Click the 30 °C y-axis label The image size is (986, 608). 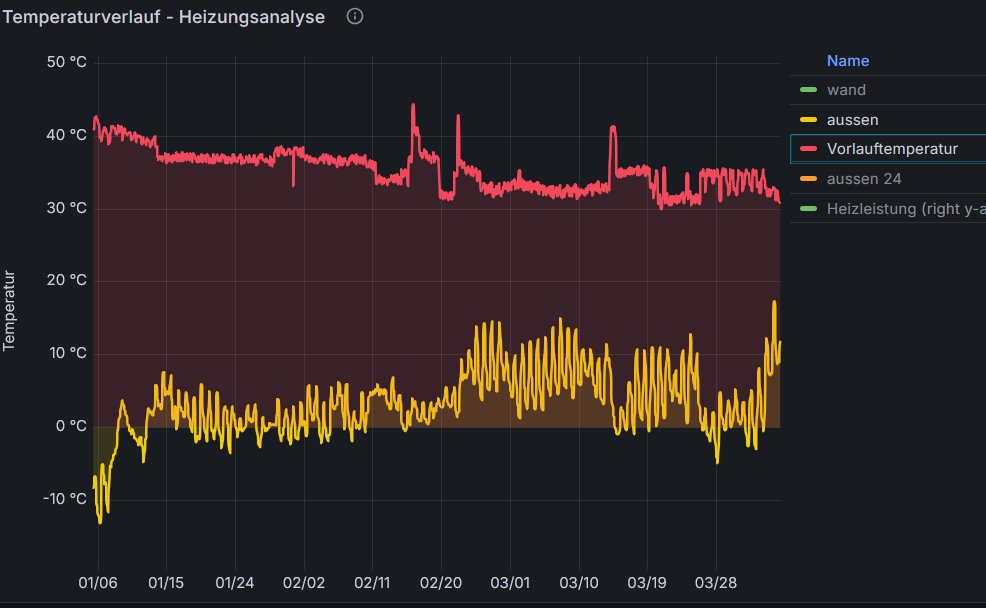[66, 208]
